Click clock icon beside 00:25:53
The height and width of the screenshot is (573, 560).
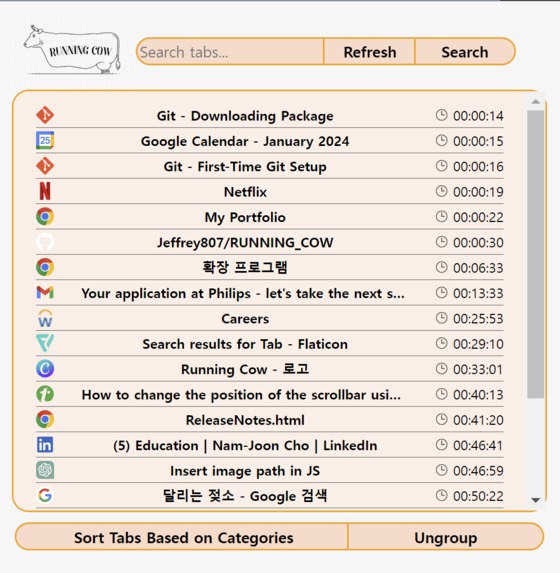point(442,318)
